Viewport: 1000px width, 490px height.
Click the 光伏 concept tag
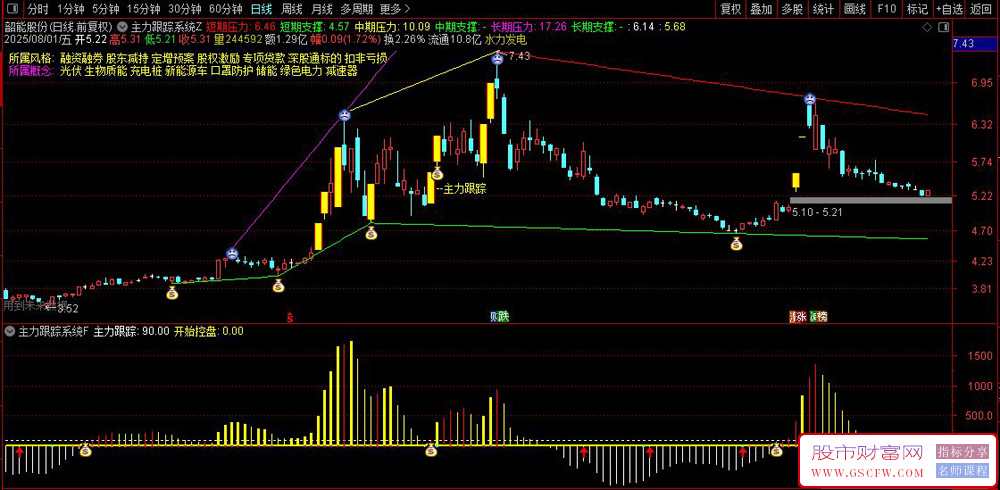pos(71,70)
